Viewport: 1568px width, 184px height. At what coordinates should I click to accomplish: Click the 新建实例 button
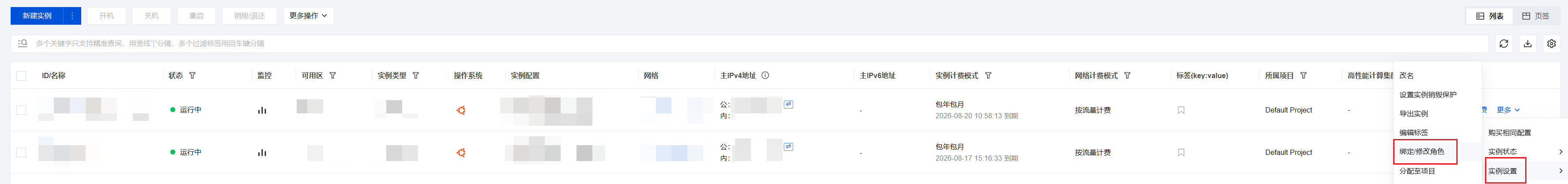pos(37,16)
